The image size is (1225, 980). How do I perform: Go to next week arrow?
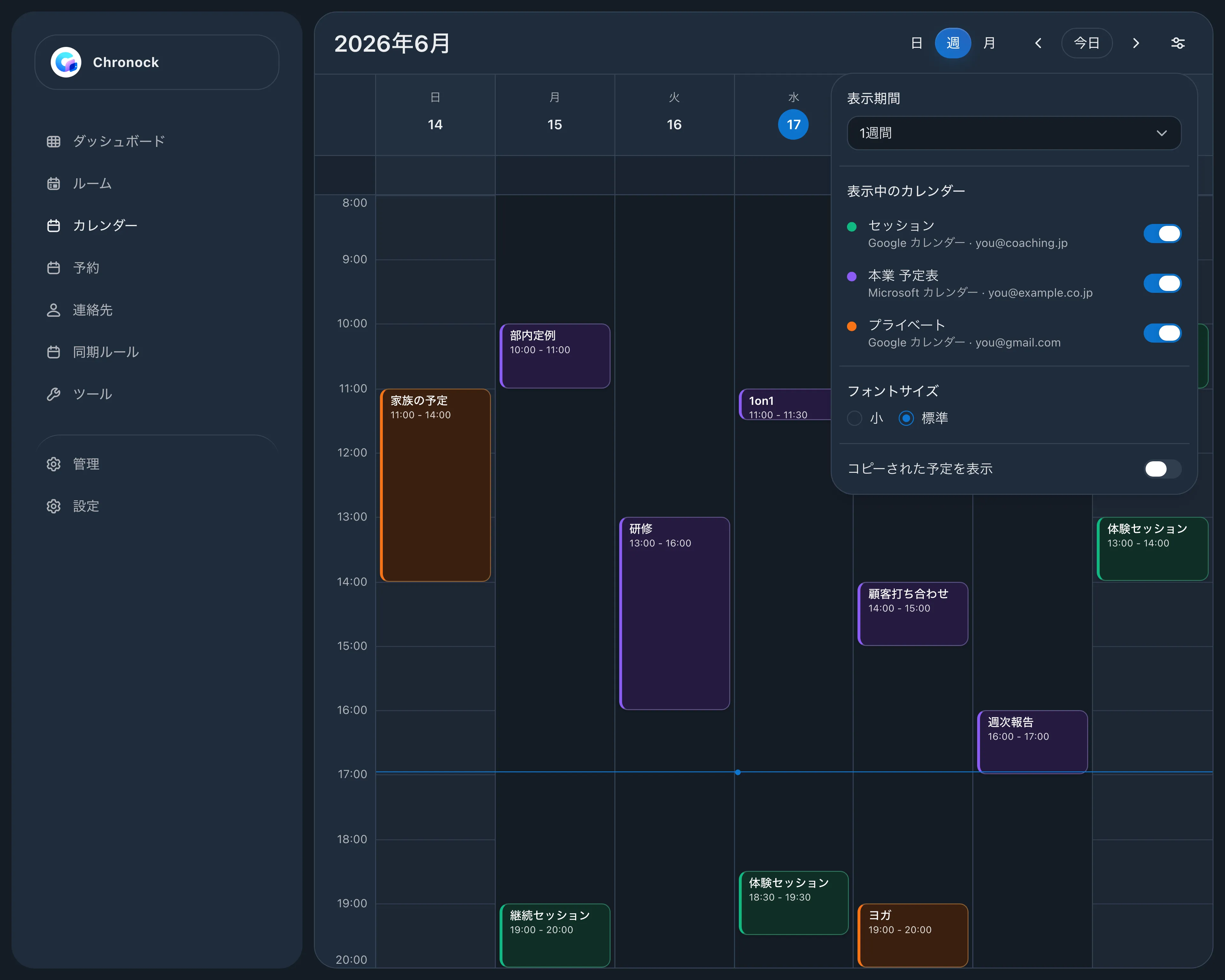[x=1136, y=43]
